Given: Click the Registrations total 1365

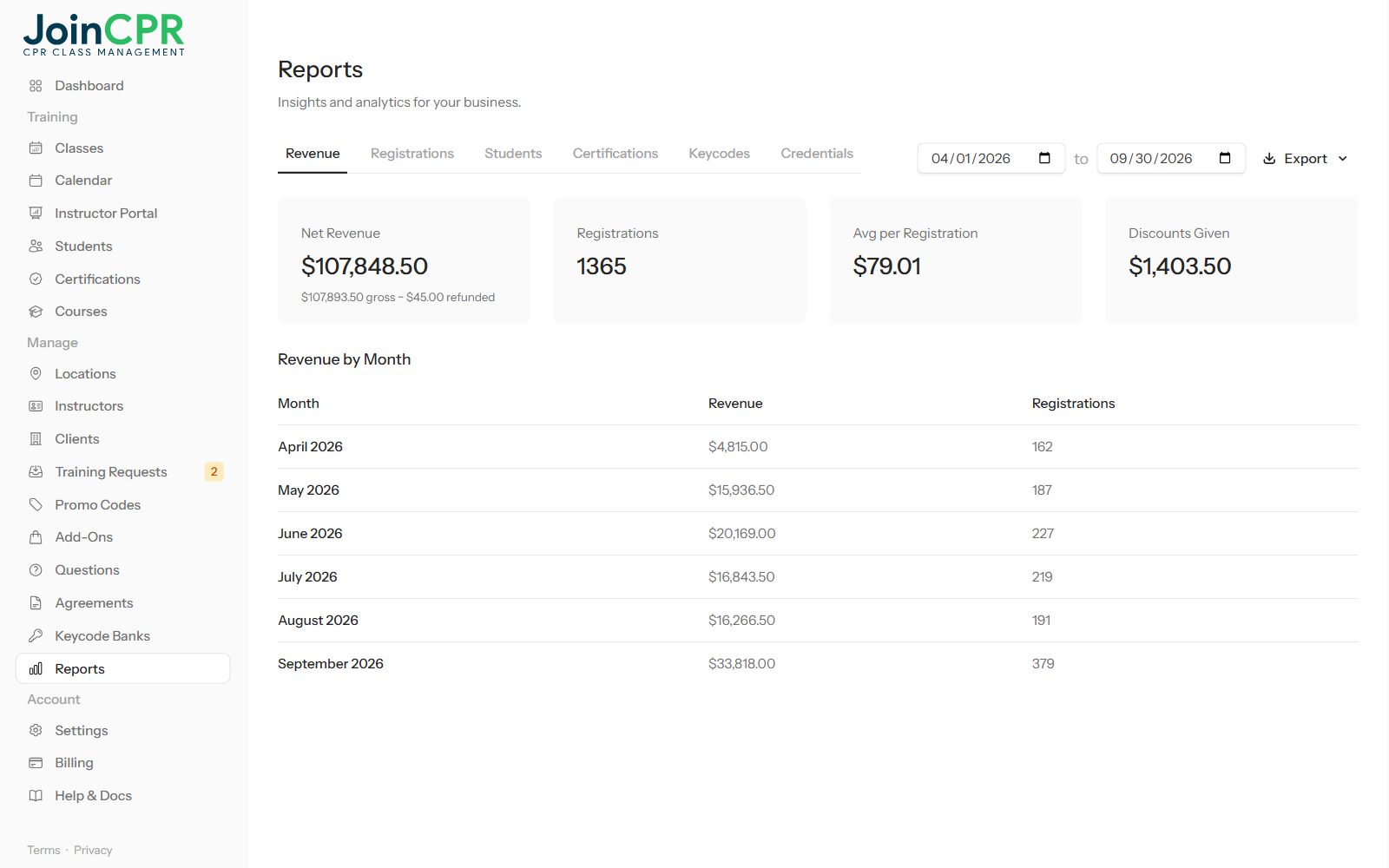Looking at the screenshot, I should [x=602, y=266].
